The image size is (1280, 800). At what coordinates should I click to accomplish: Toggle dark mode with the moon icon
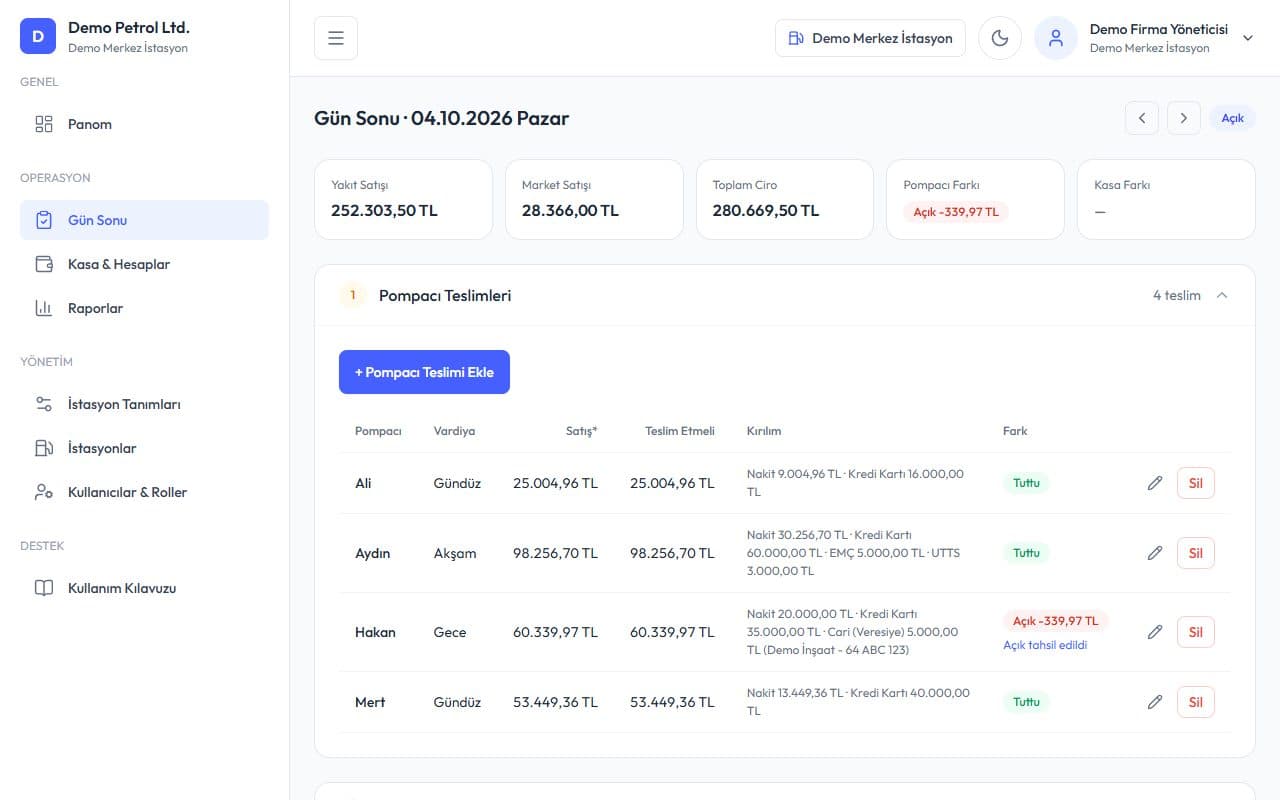pyautogui.click(x=1000, y=38)
